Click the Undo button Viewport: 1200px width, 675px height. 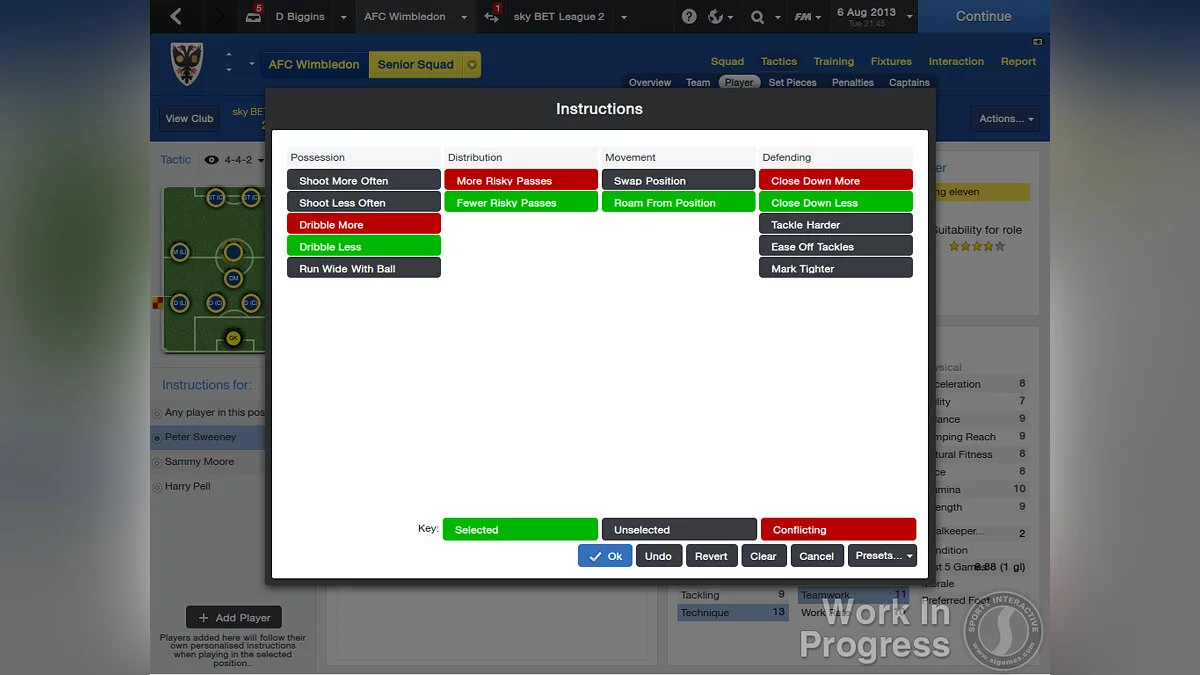click(658, 556)
